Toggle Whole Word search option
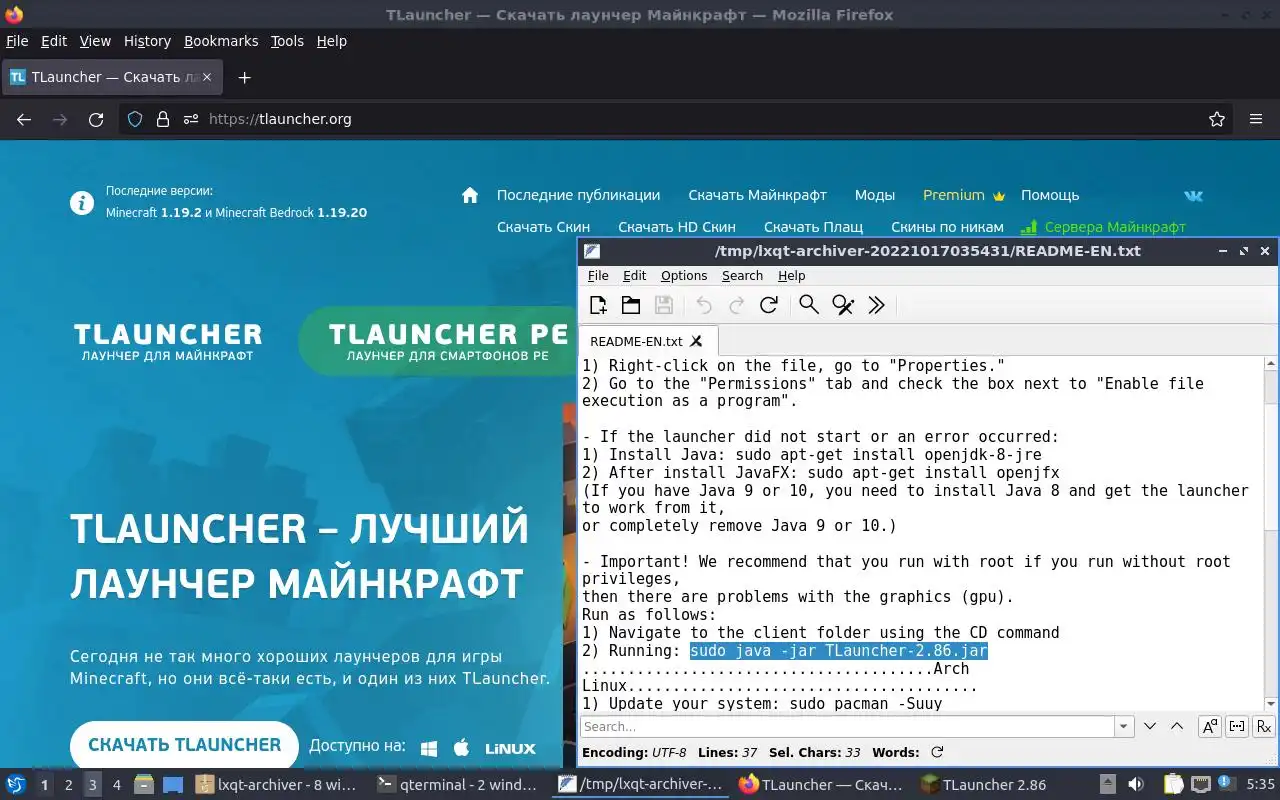 tap(1237, 726)
